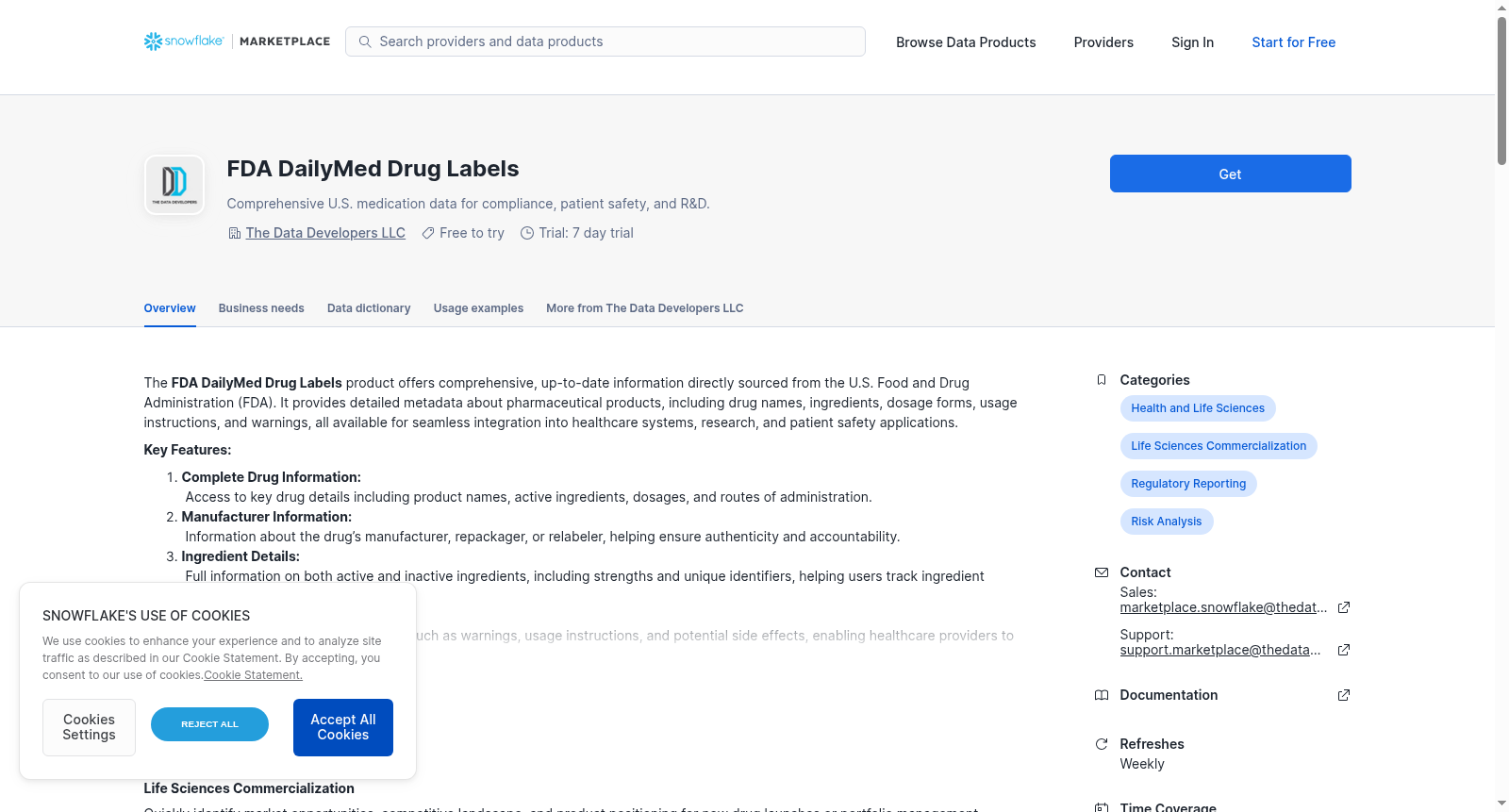
Task: Click "Ingredient Details:" list item
Action: click(240, 556)
